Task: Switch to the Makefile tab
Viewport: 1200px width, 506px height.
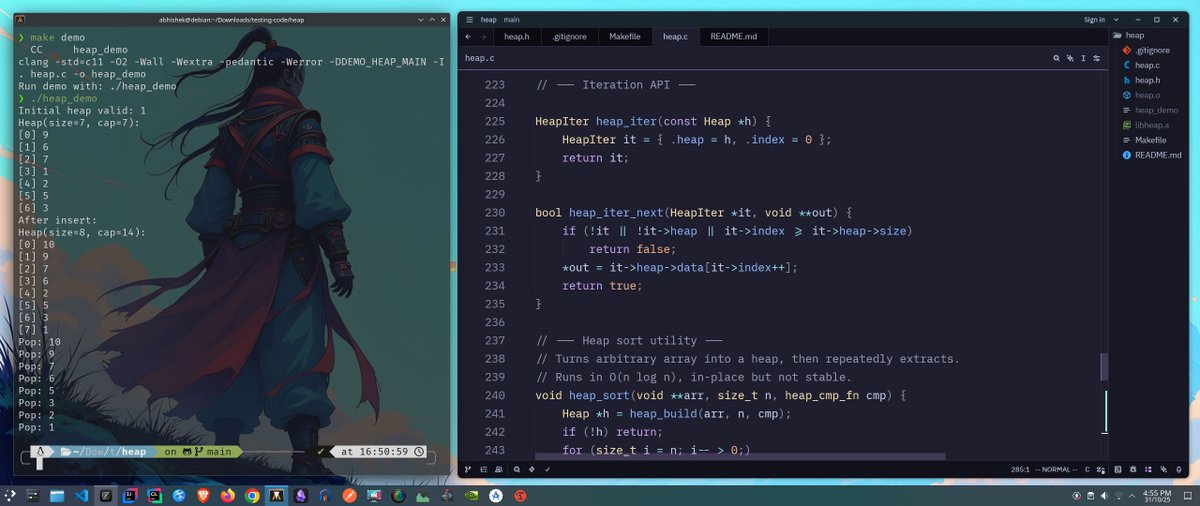Action: click(x=625, y=37)
